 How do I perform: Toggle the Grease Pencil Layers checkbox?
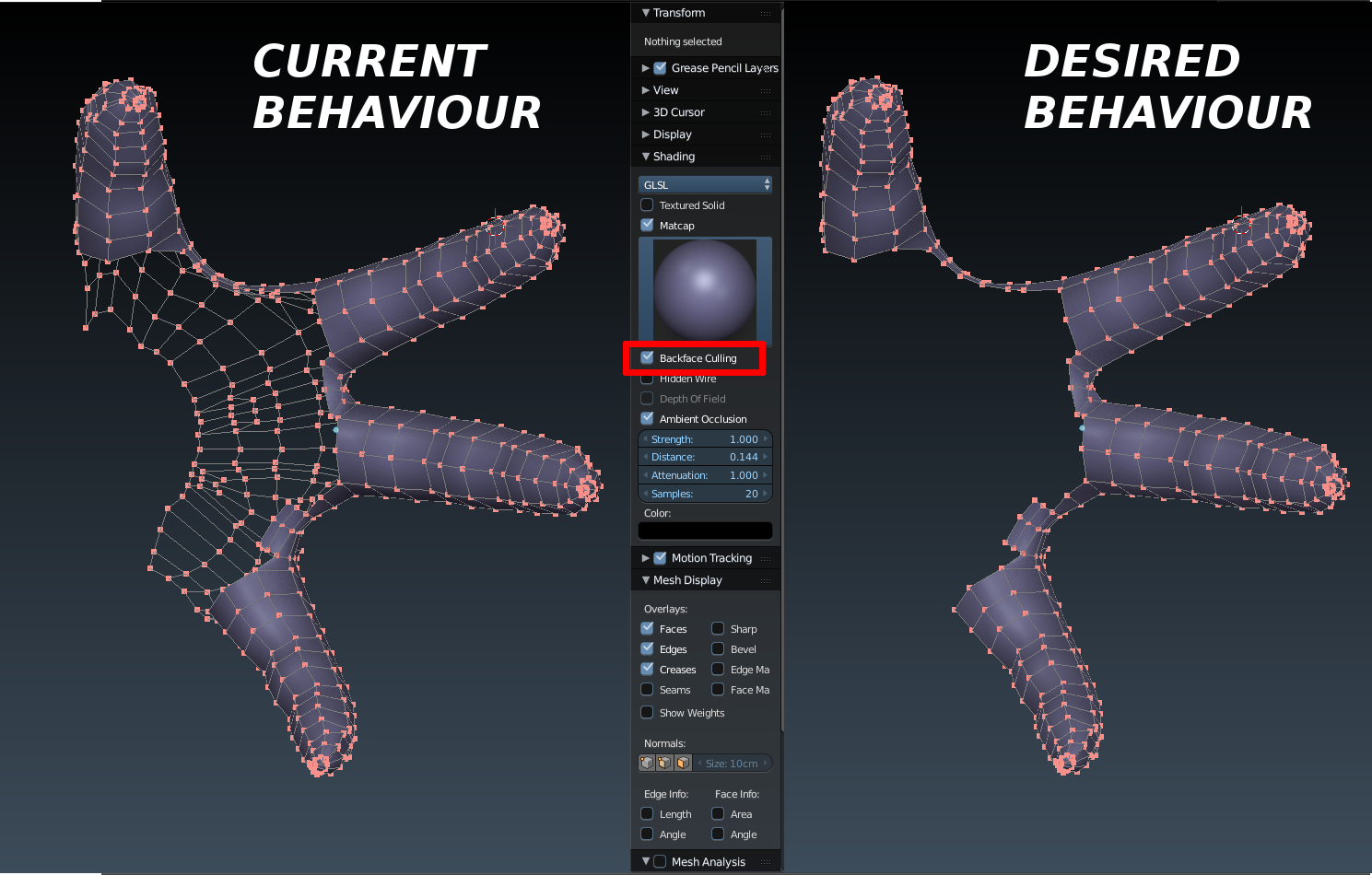(660, 68)
